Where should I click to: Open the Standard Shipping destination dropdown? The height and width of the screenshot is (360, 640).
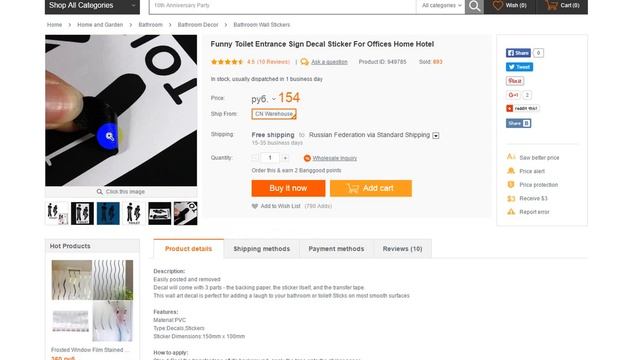point(436,136)
